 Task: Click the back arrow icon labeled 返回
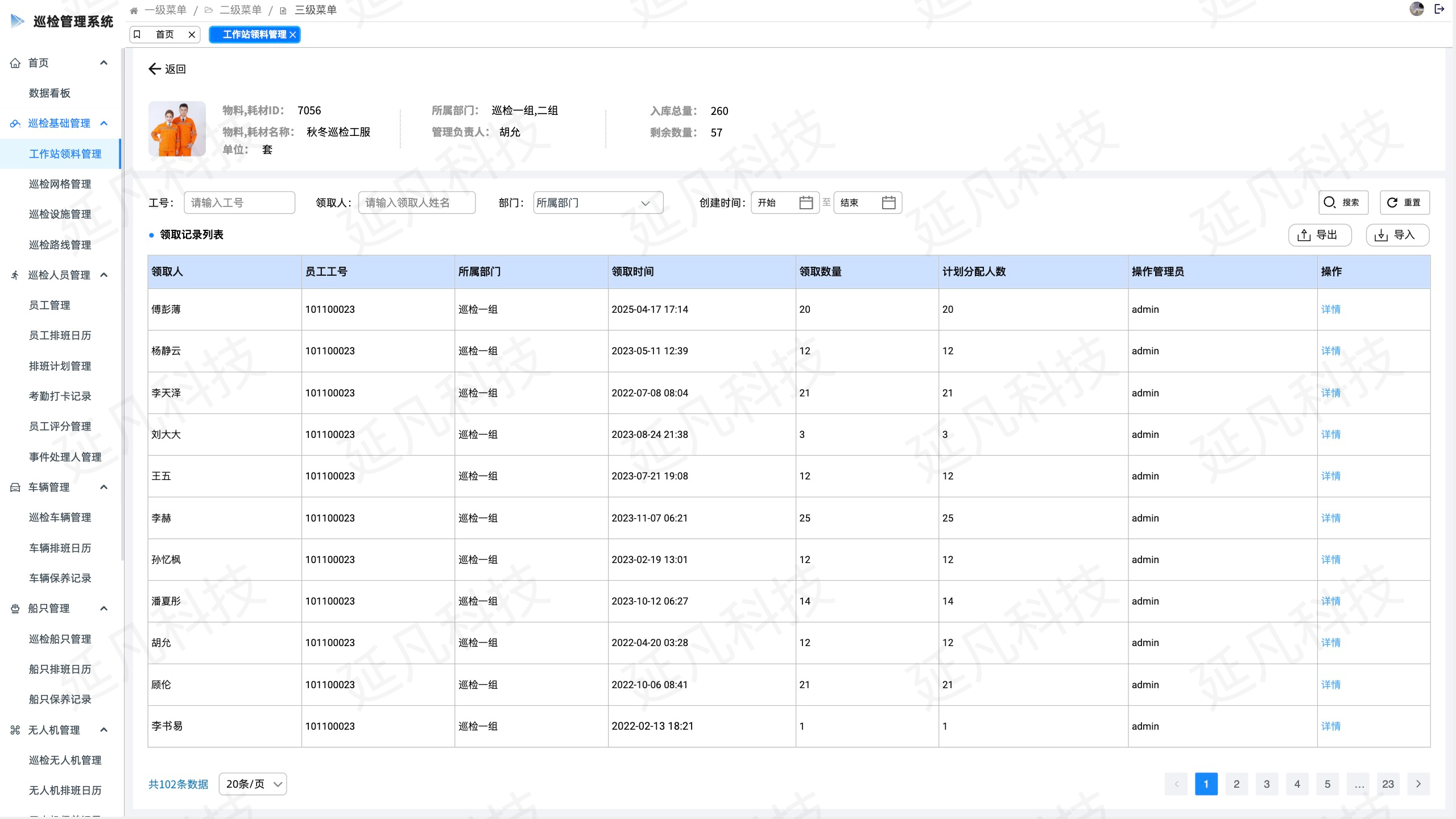point(155,69)
